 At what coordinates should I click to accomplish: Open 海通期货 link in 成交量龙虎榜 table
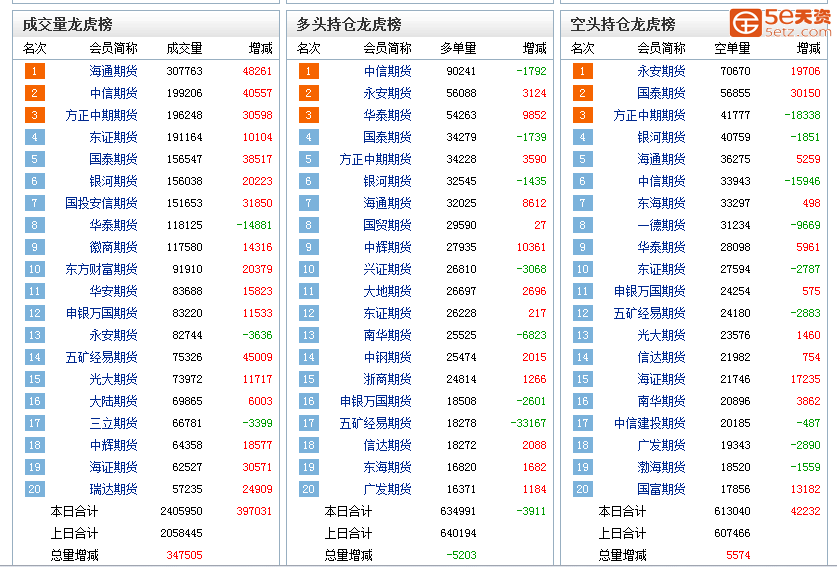pyautogui.click(x=113, y=71)
